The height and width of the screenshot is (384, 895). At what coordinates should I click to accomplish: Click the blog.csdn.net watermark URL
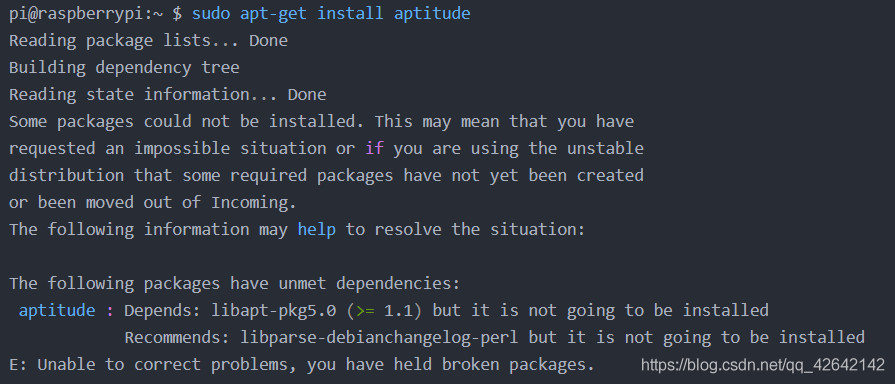[x=763, y=365]
